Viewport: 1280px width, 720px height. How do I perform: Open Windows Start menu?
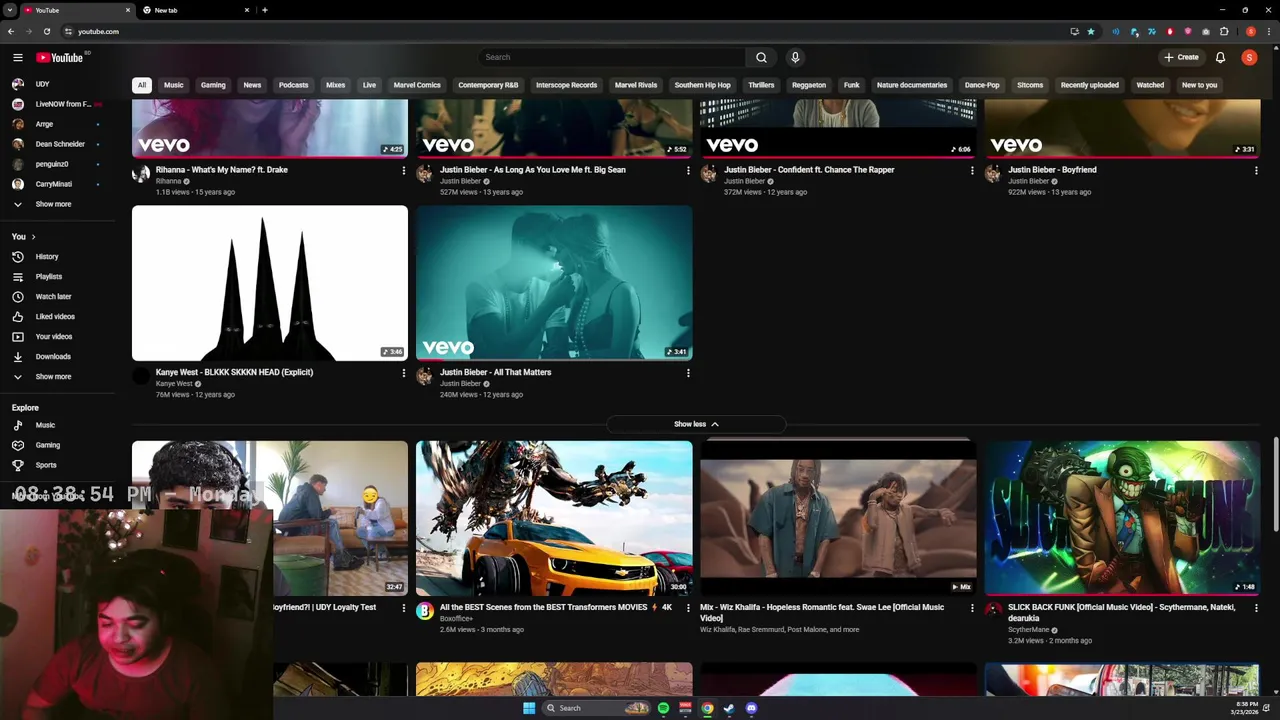pos(529,708)
